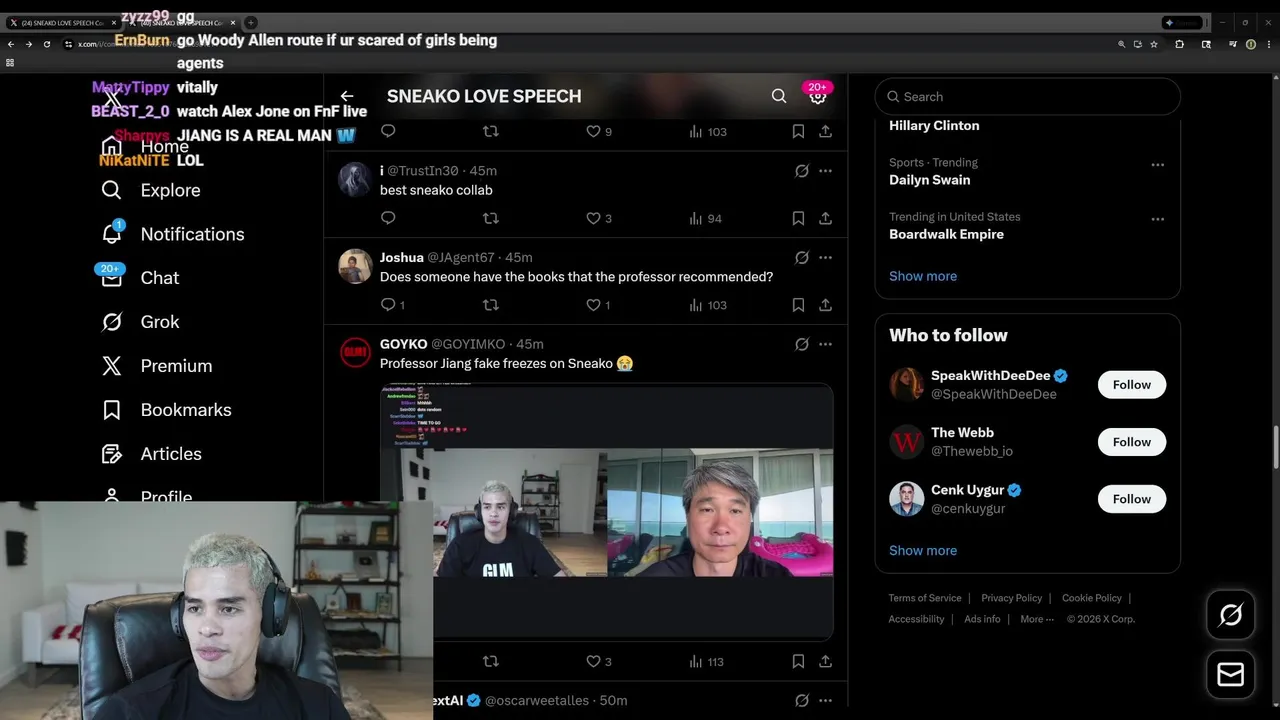
Task: Open the image in GOYKO's Professor Jiang post
Action: point(606,511)
